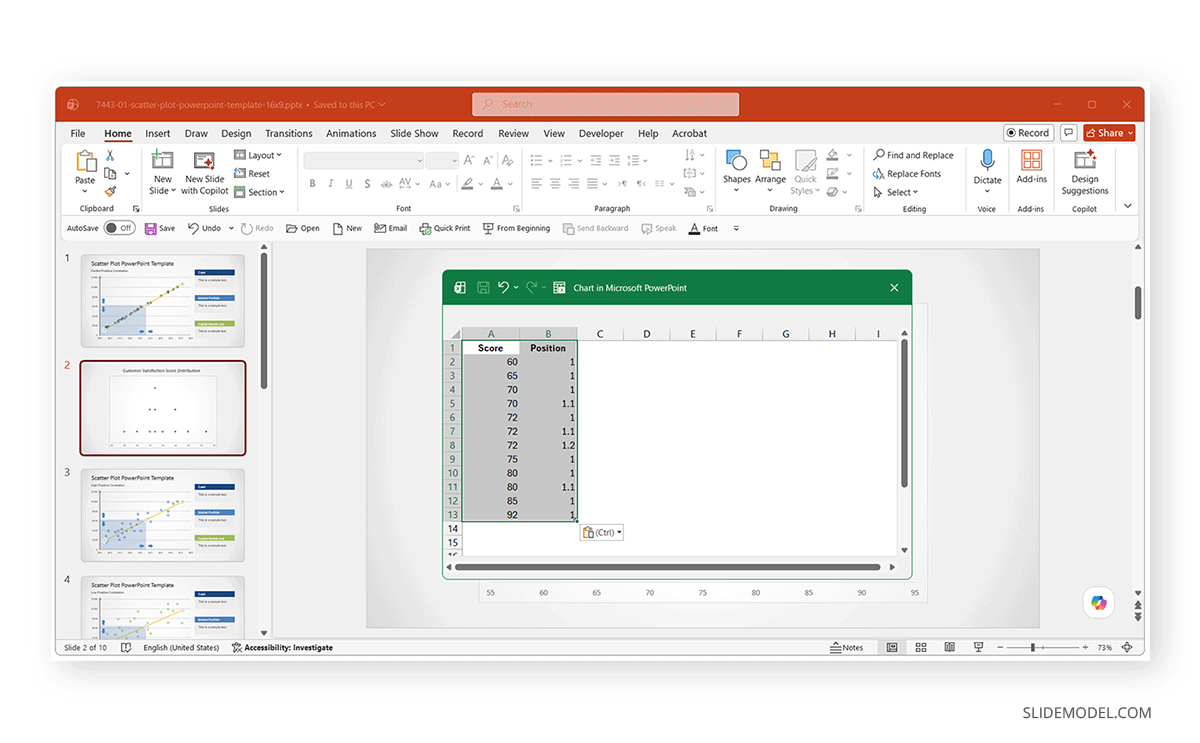Image resolution: width=1200 pixels, height=743 pixels.
Task: Click Replace Fonts
Action: (906, 174)
